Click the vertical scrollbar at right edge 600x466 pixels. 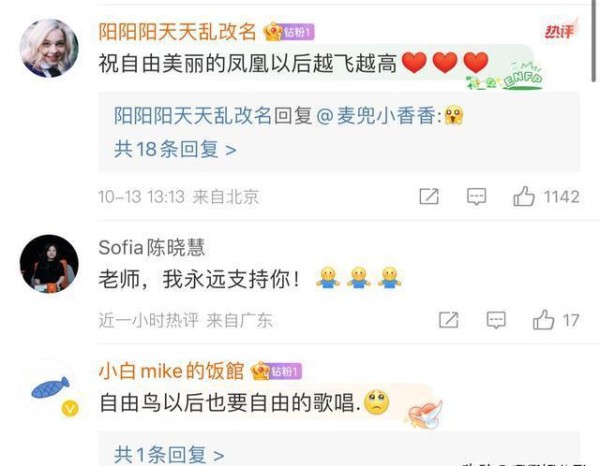click(x=593, y=41)
